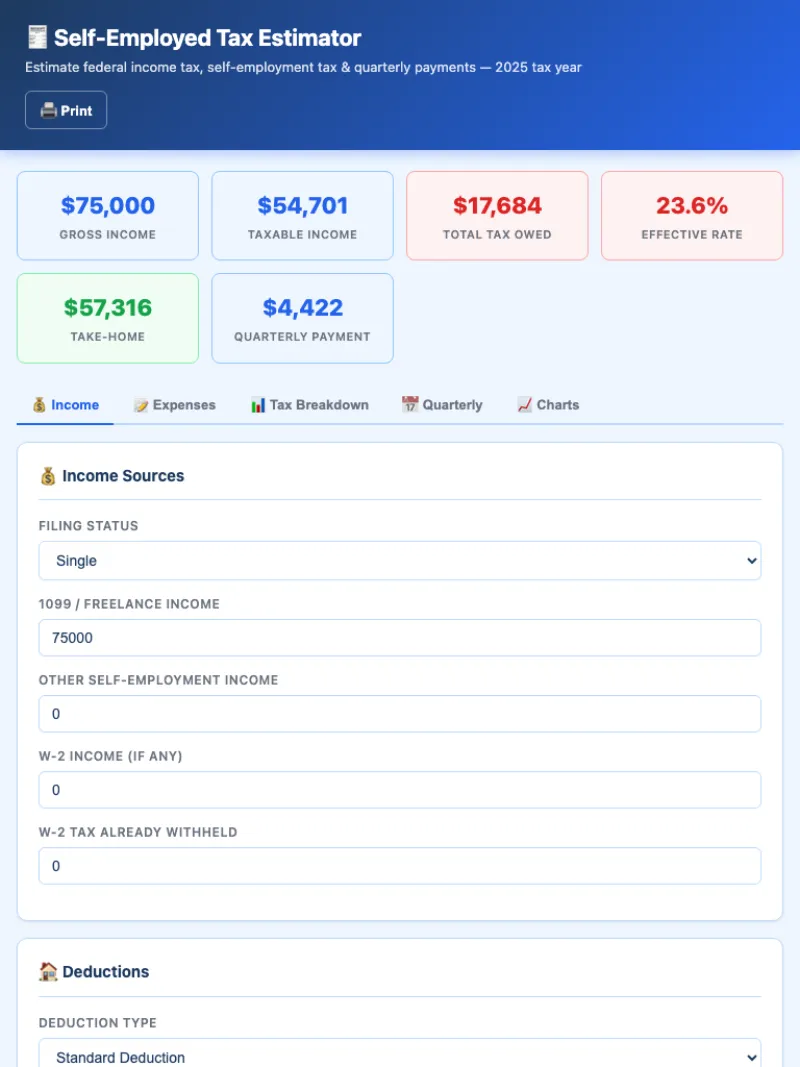The width and height of the screenshot is (800, 1067).
Task: Expand the Deduction Type dropdown
Action: pos(400,1055)
